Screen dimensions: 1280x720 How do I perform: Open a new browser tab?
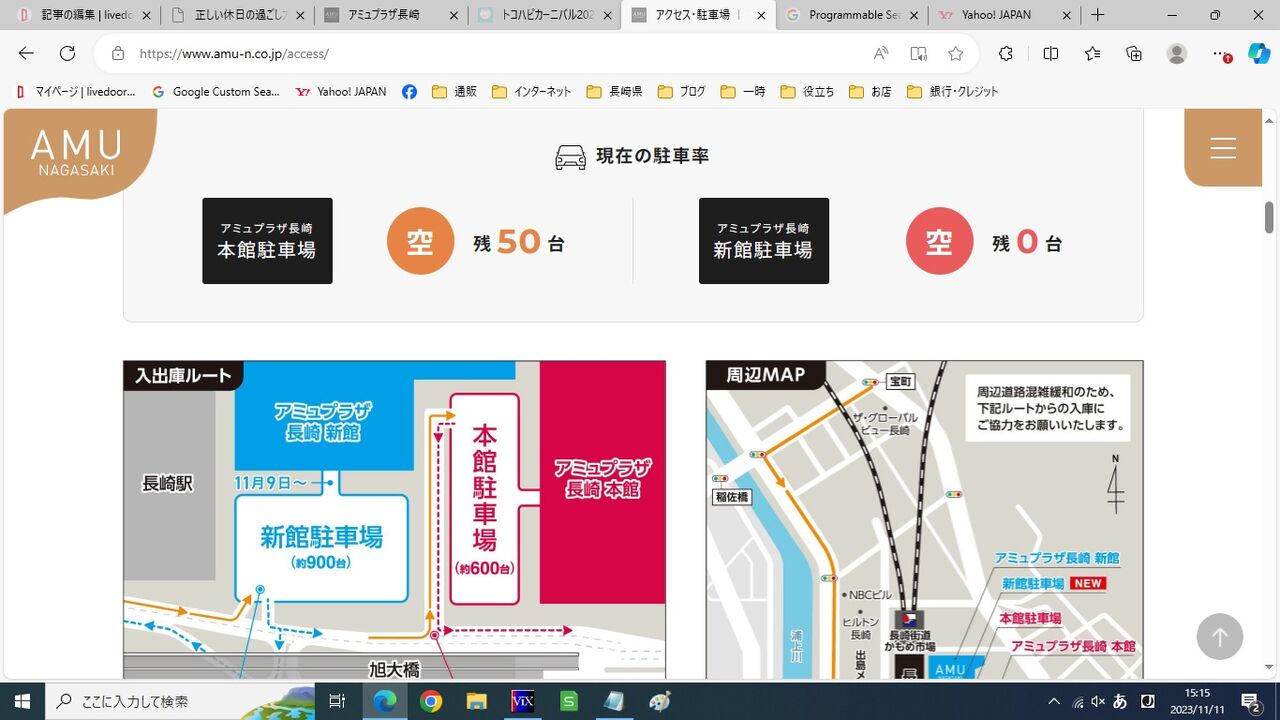1098,15
